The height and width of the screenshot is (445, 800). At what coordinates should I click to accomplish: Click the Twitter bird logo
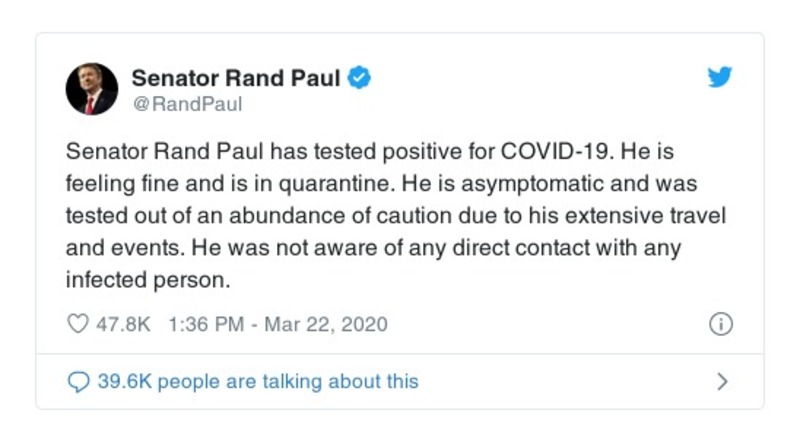coord(720,77)
